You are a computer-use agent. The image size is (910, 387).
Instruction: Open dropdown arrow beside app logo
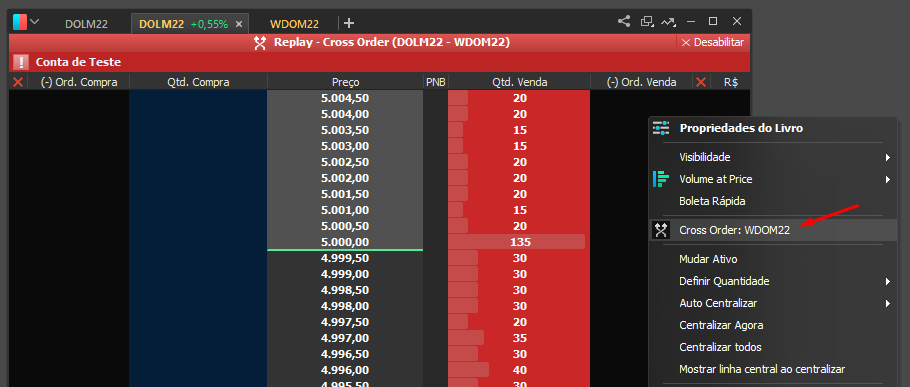pos(35,22)
